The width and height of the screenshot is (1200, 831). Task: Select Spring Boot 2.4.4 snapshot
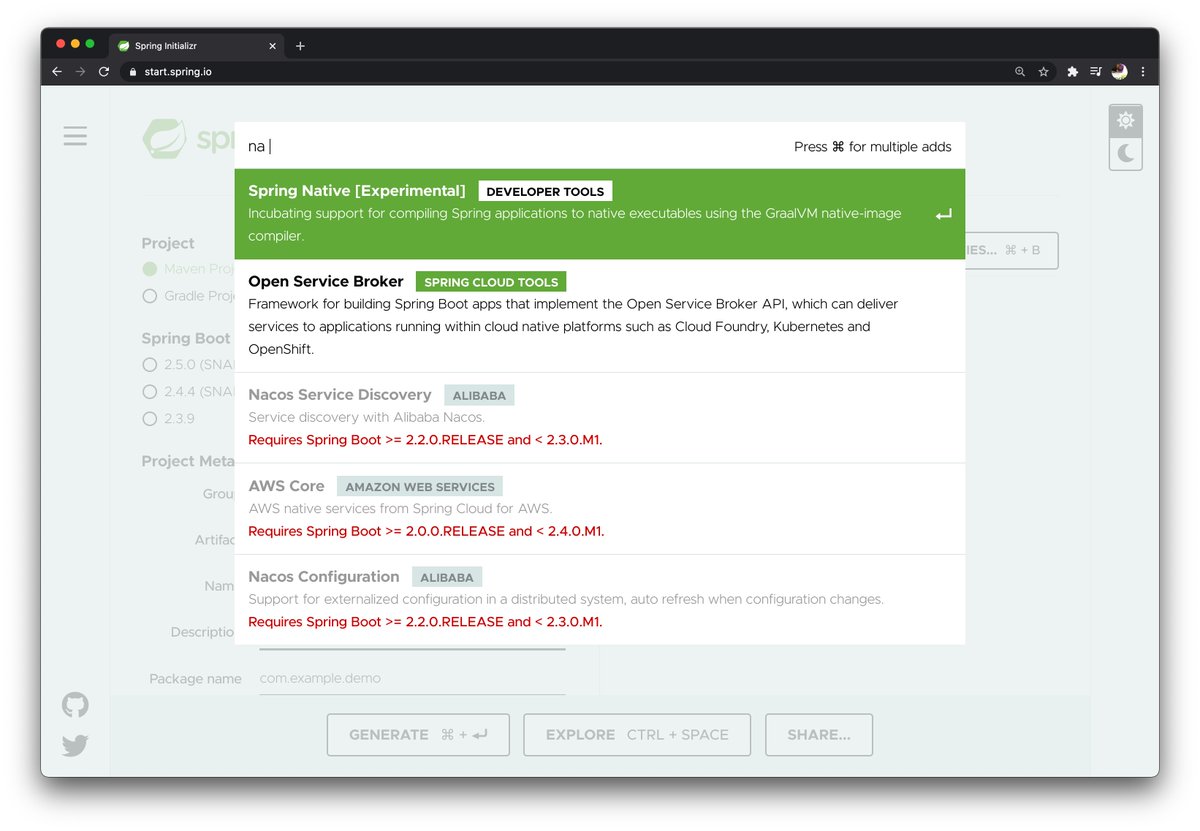[150, 391]
